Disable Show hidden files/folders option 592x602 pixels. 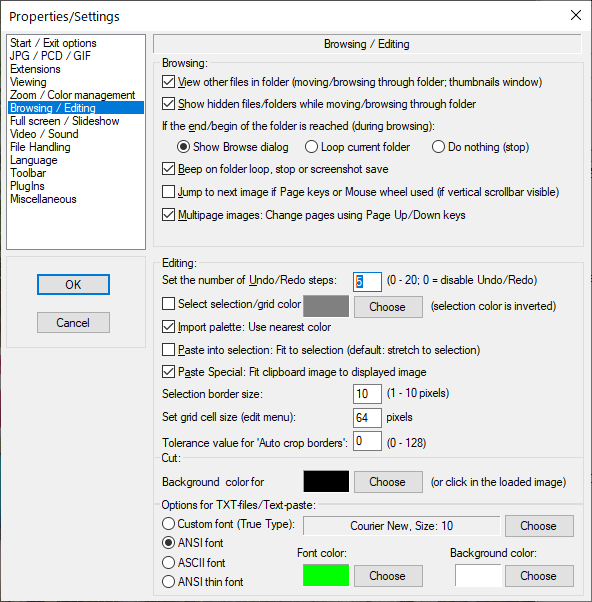pyautogui.click(x=168, y=104)
